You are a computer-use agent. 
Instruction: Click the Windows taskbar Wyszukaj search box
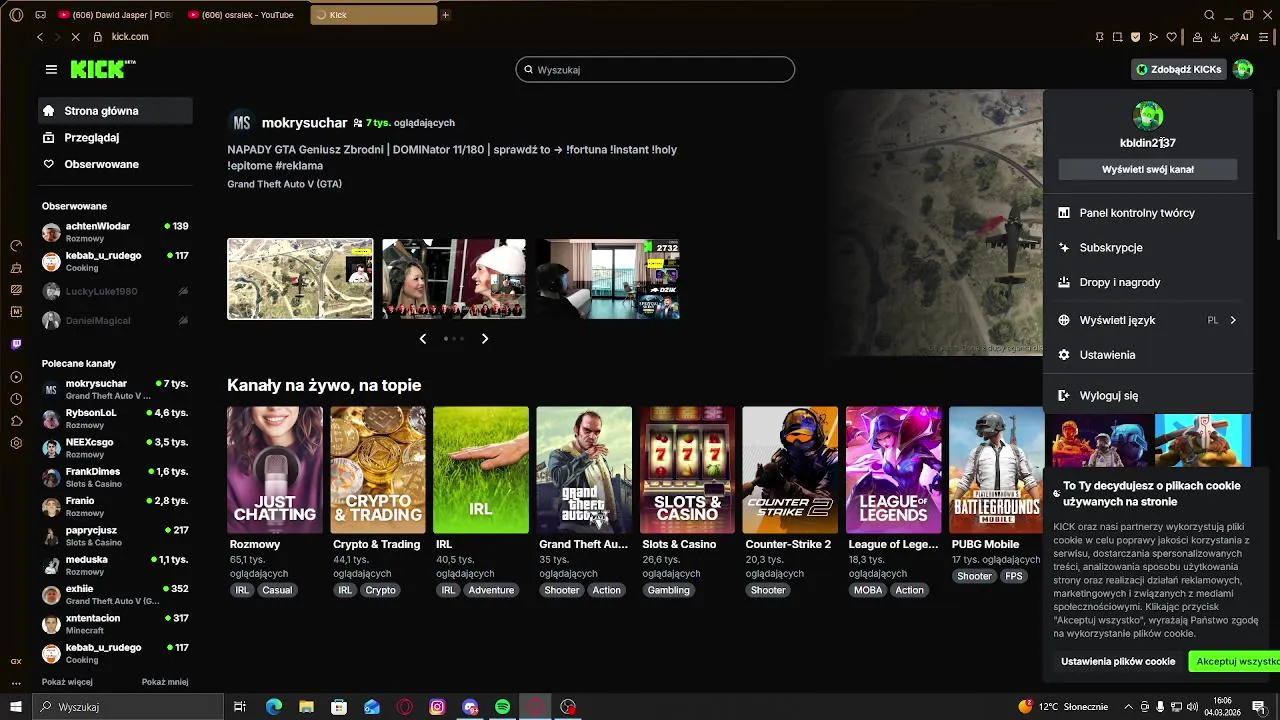click(x=128, y=707)
